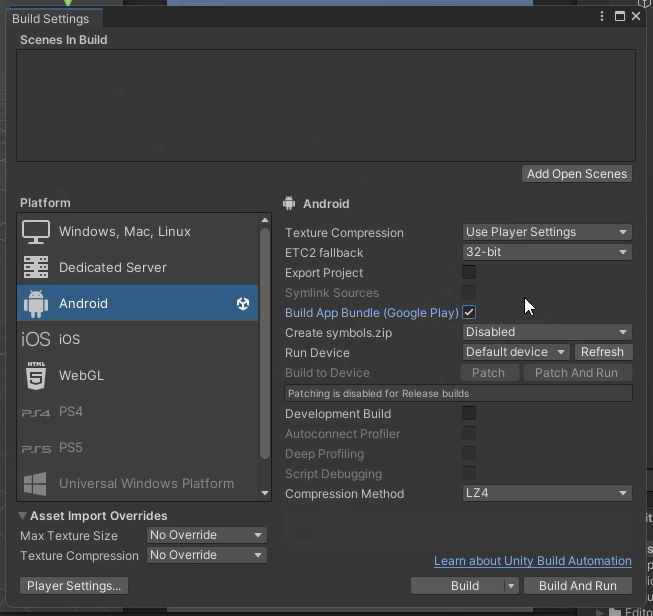The height and width of the screenshot is (616, 653).
Task: Click the Unity logo on Android row
Action: 243,304
